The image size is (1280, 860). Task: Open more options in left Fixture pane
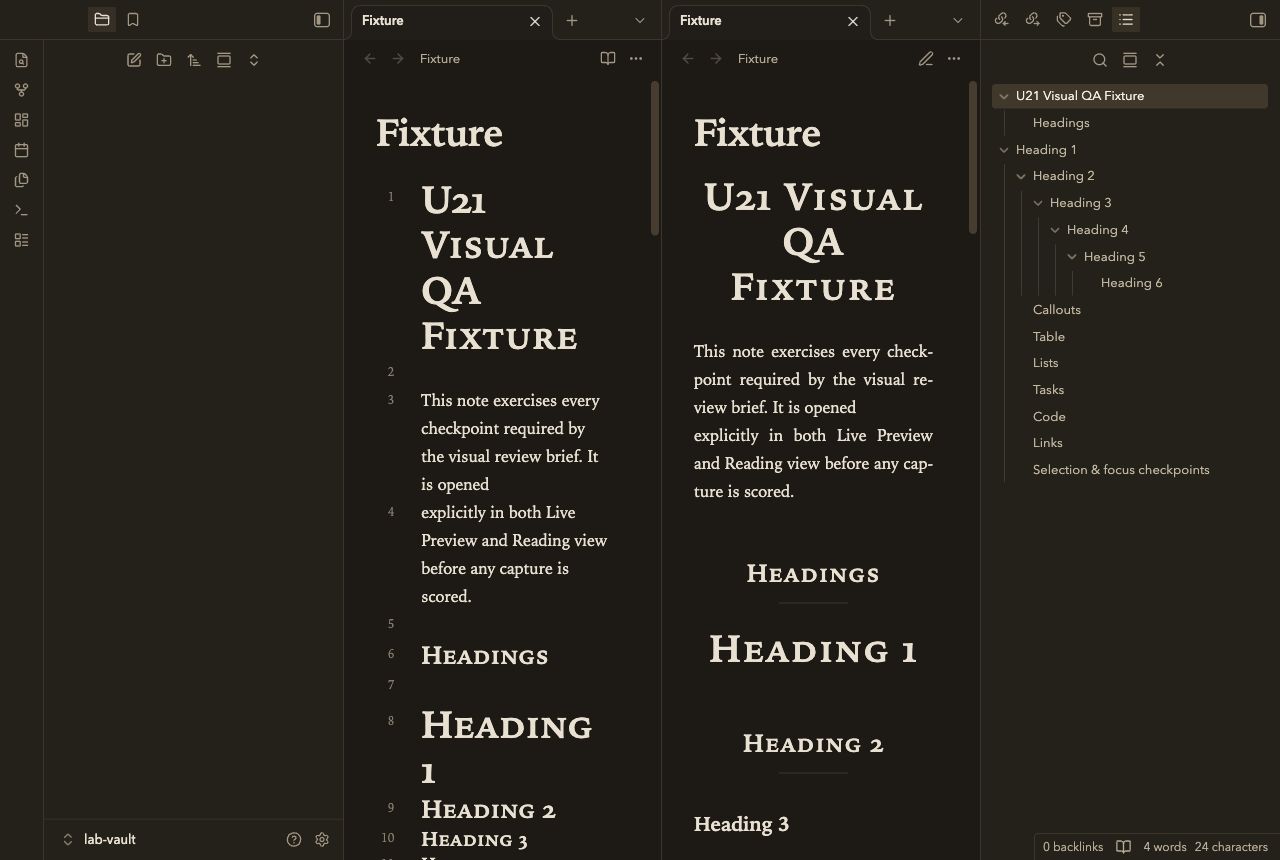tap(636, 59)
